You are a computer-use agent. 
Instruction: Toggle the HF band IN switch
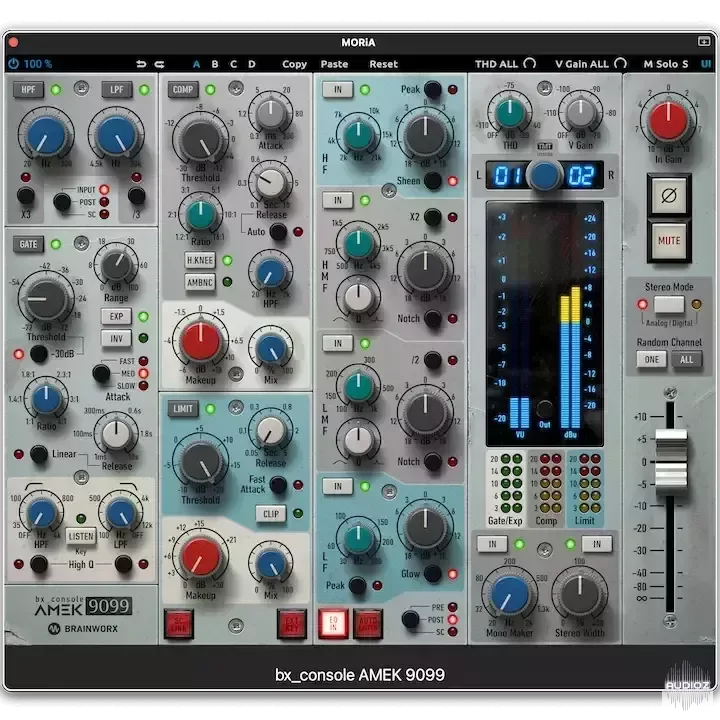(x=338, y=90)
